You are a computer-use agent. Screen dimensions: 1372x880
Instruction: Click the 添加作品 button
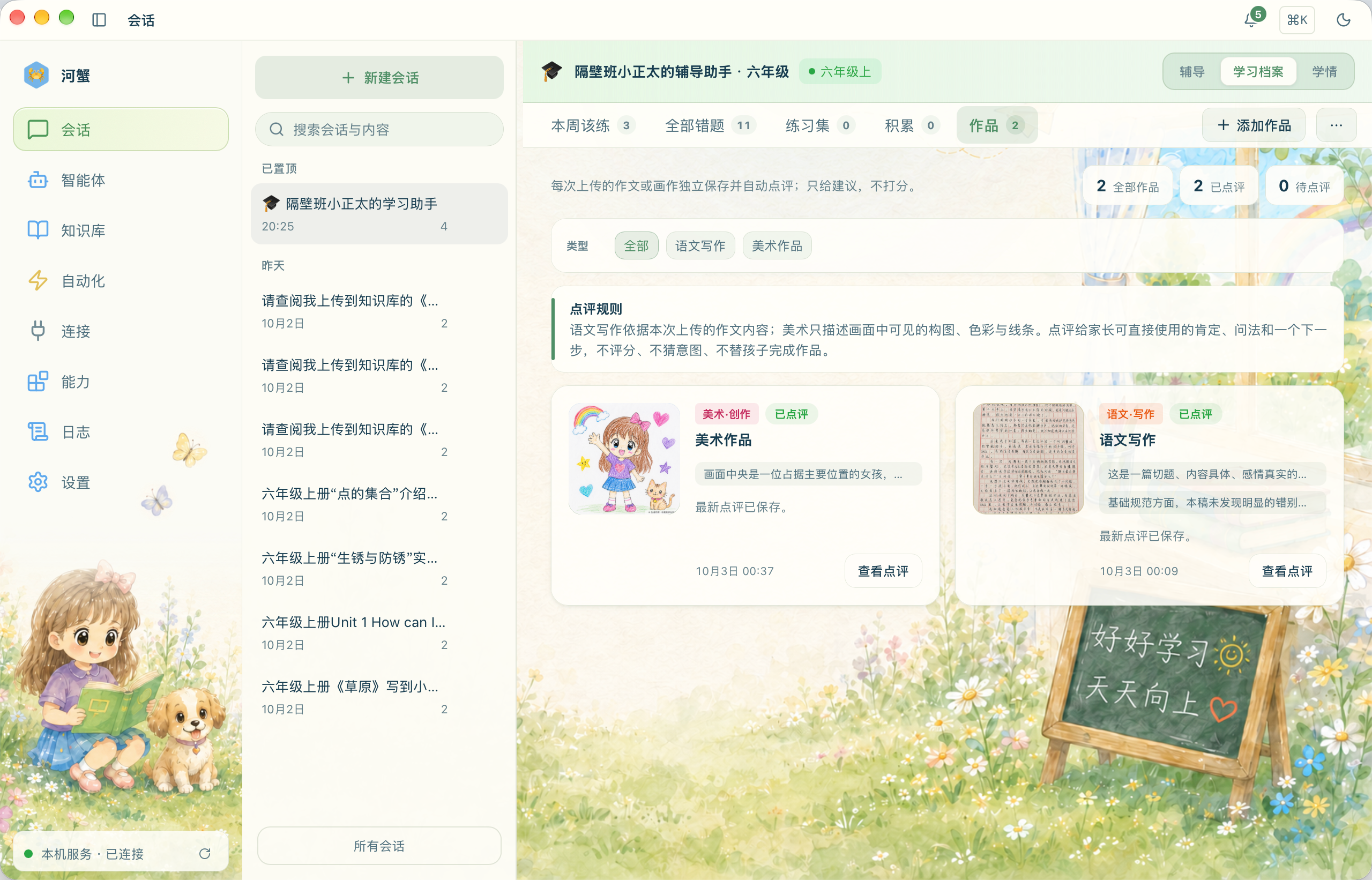(x=1254, y=126)
